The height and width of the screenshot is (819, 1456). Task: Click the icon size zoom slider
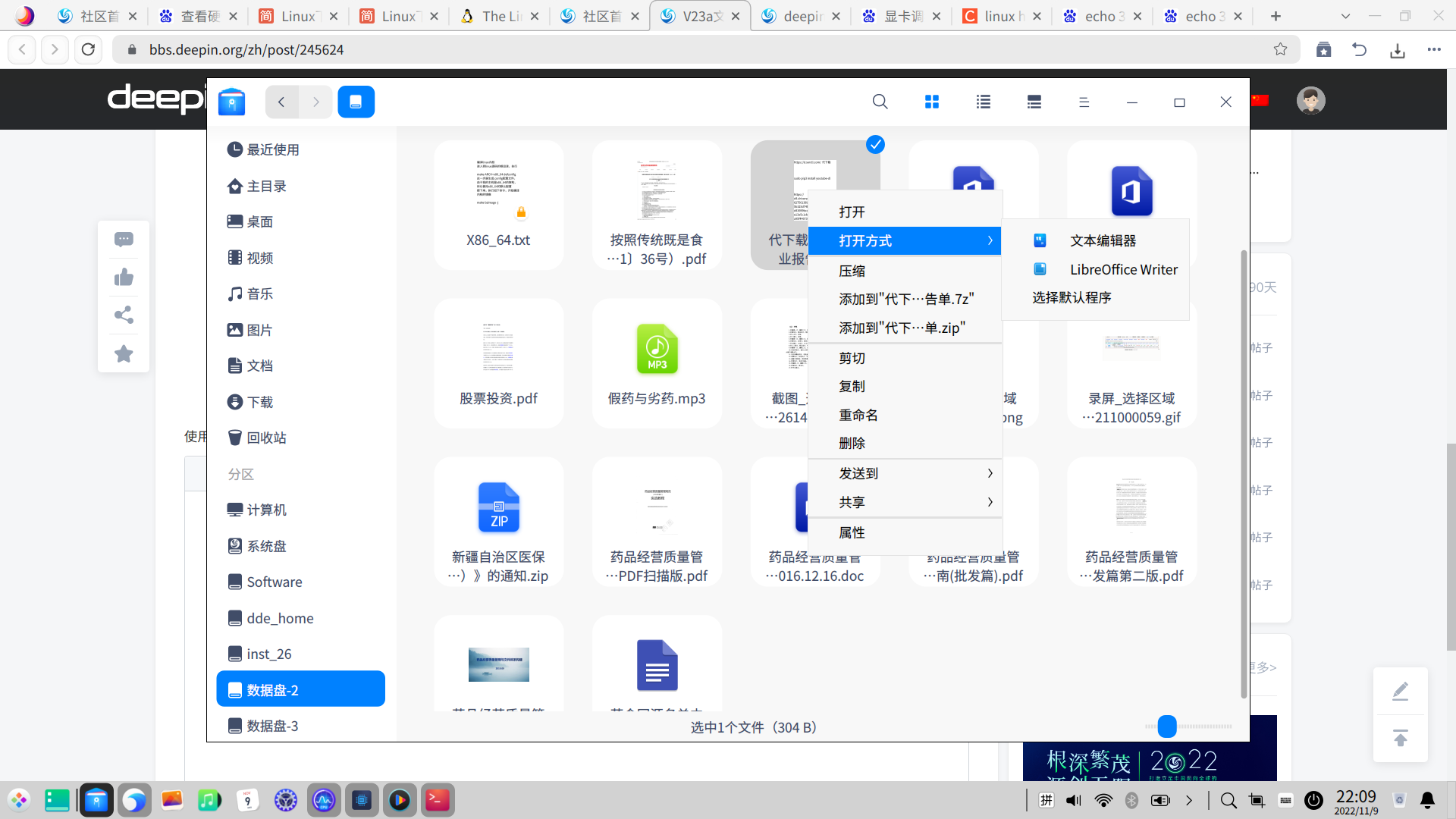(1167, 726)
